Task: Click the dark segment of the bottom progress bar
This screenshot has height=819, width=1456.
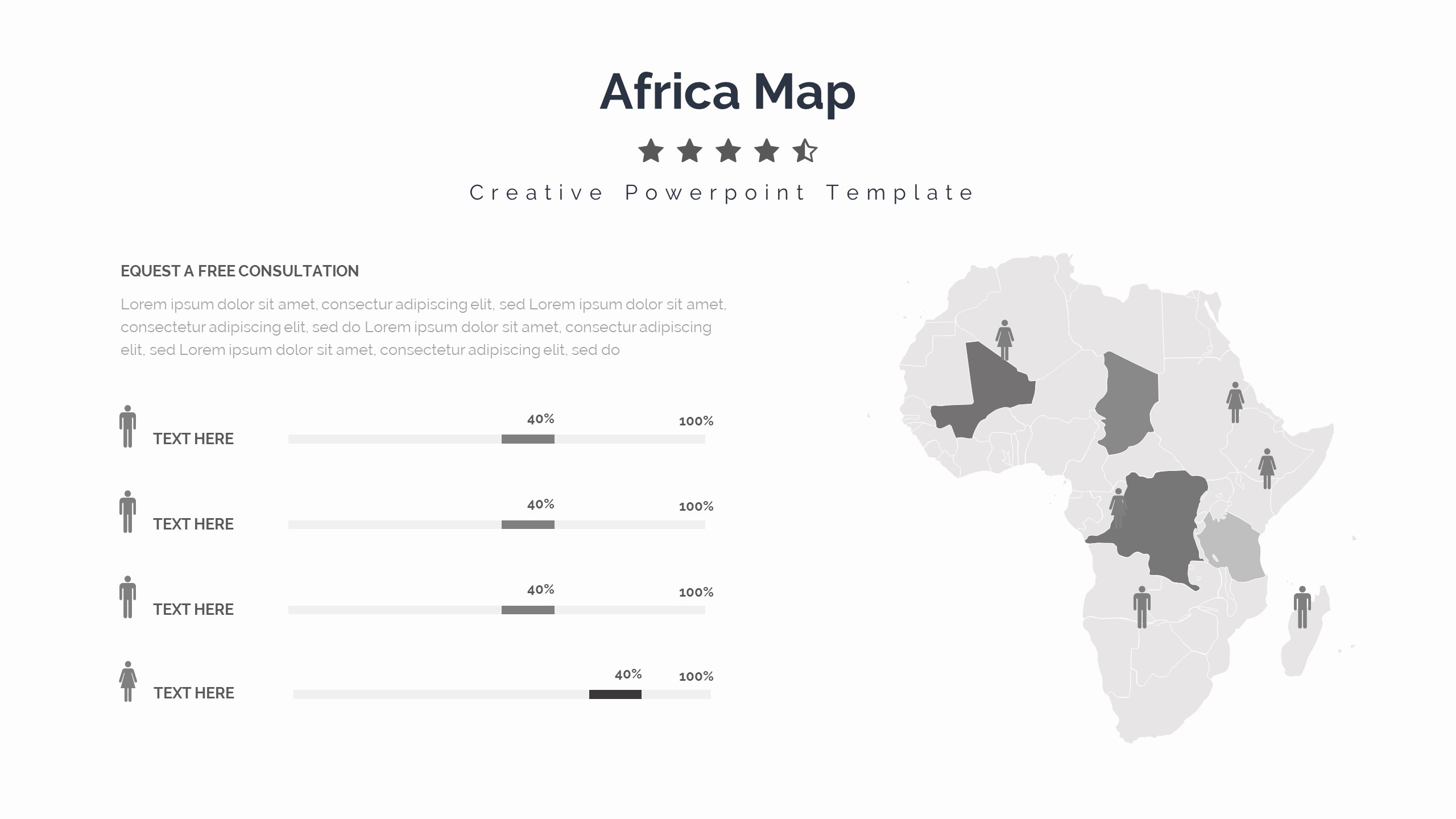Action: click(615, 694)
